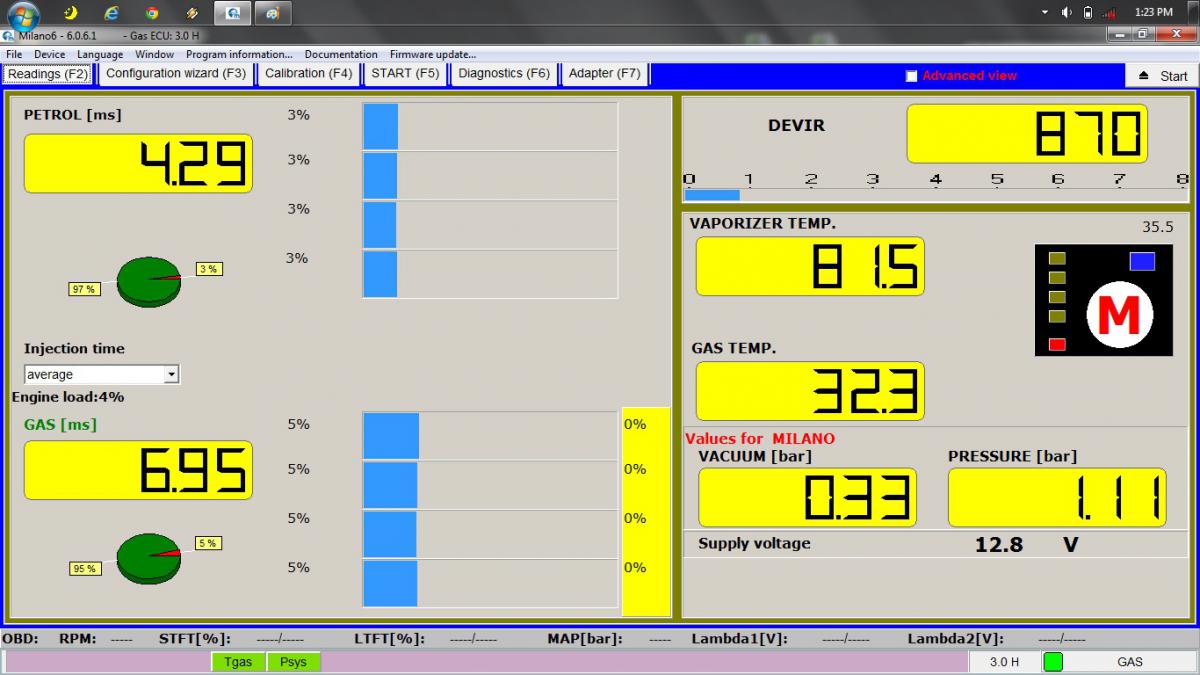The image size is (1200, 675).
Task: Open the Device menu
Action: point(49,54)
